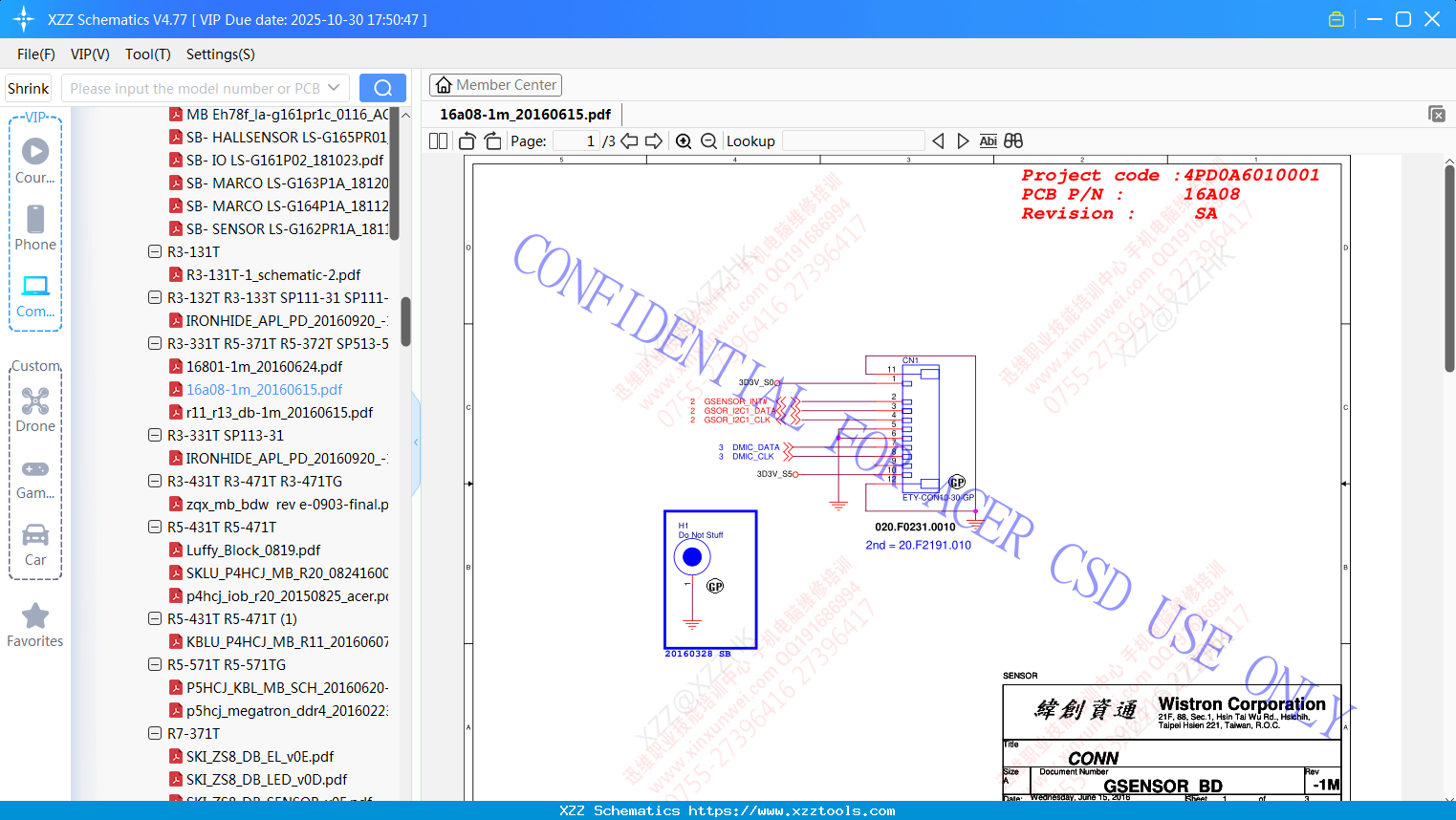Click the home icon on Member Center
Screen dimensions: 1456x820
point(444,85)
